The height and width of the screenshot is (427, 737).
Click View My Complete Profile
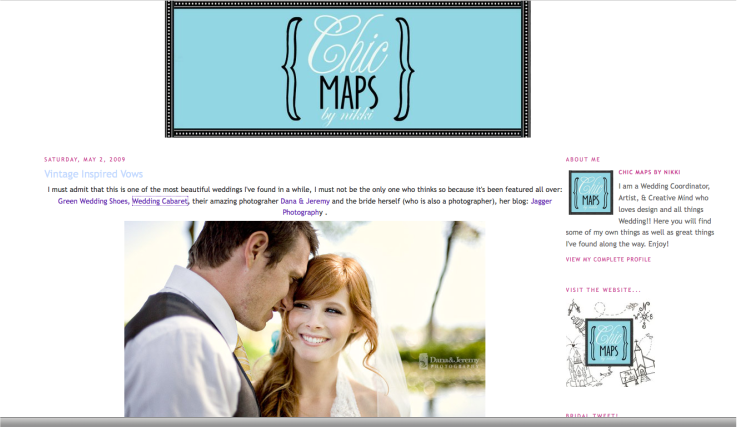tap(608, 259)
